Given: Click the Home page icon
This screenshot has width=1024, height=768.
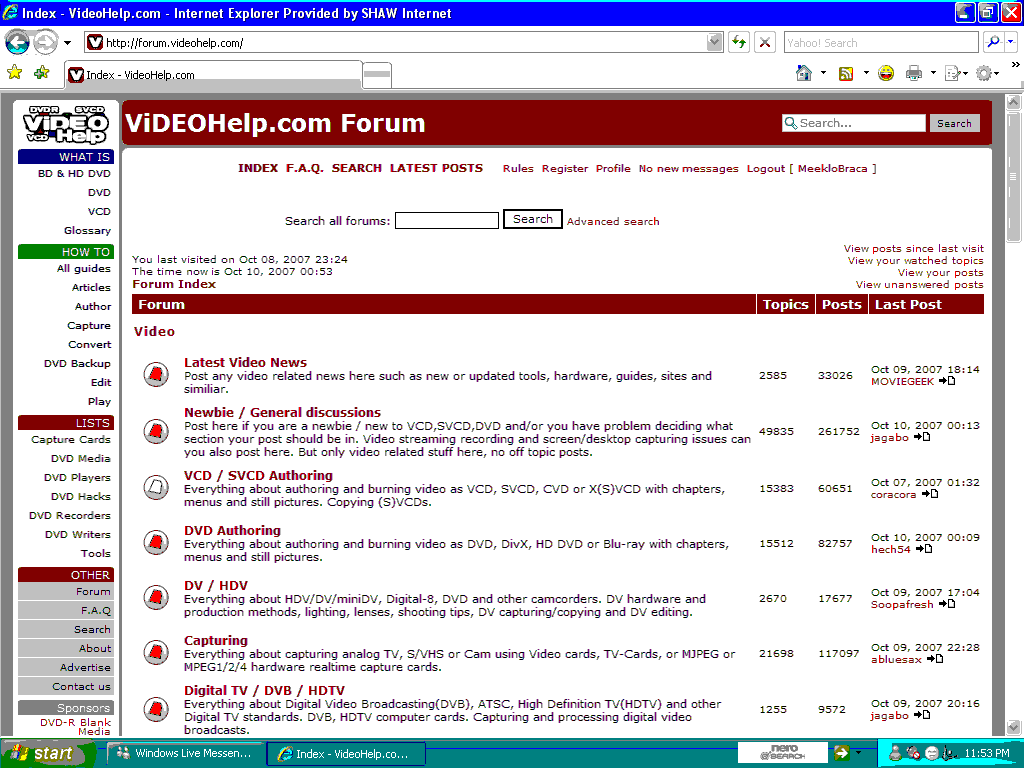Looking at the screenshot, I should pos(804,73).
